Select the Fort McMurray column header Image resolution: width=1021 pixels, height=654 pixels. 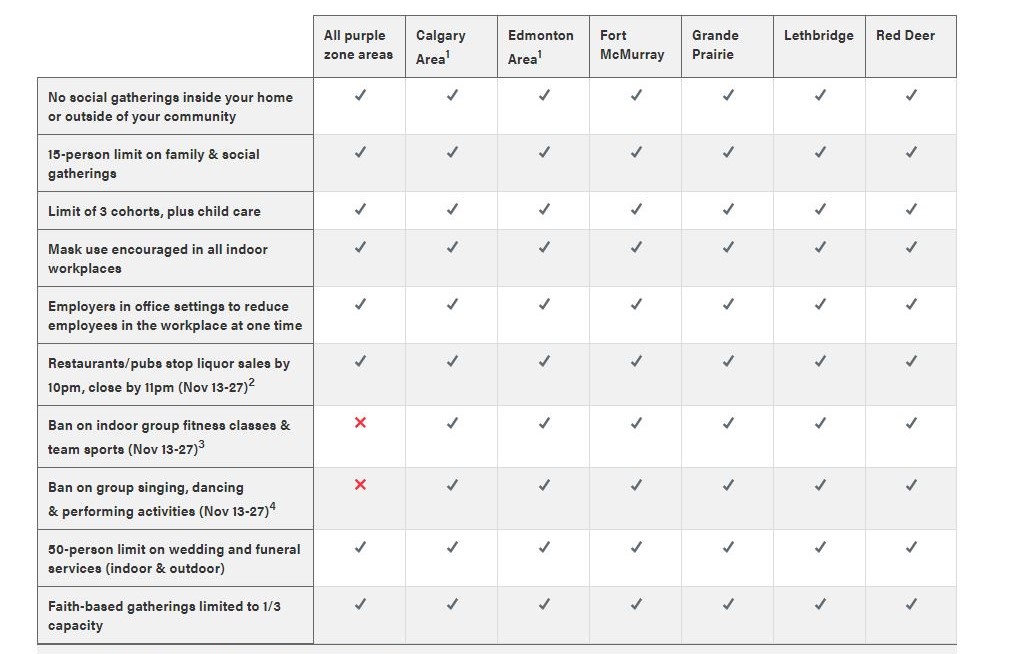pos(632,45)
